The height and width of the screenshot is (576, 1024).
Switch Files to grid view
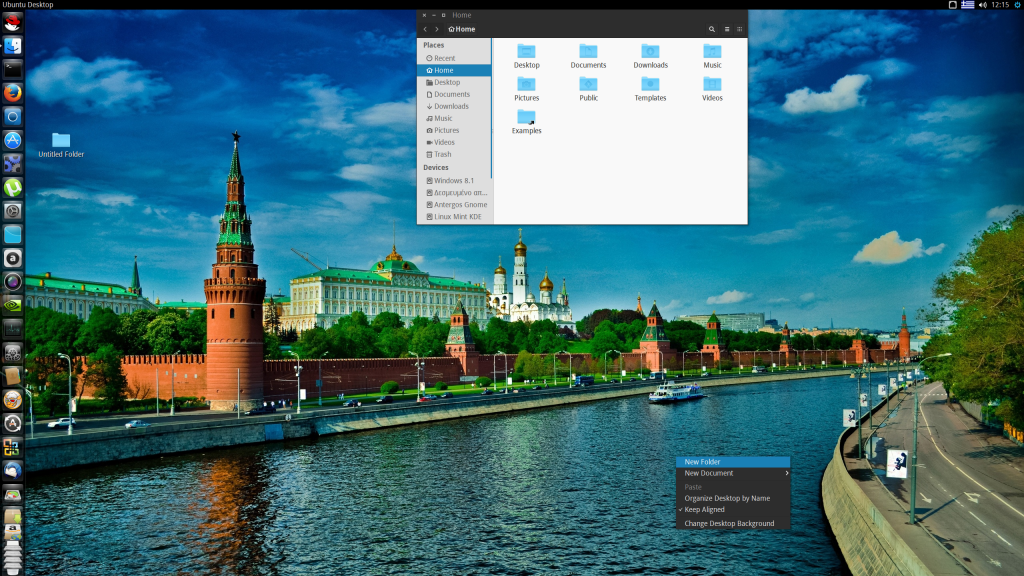click(739, 29)
